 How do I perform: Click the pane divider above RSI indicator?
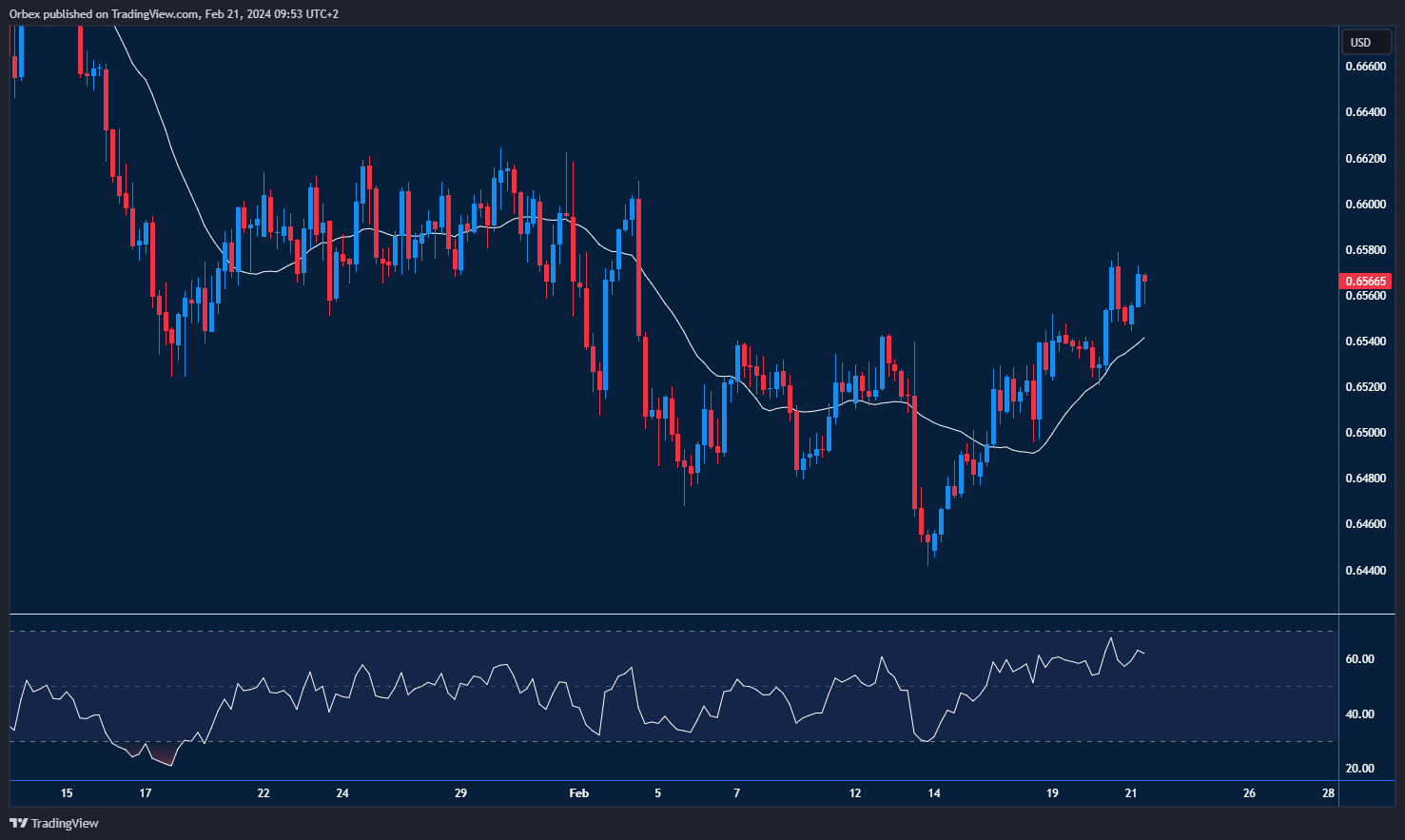pos(673,615)
